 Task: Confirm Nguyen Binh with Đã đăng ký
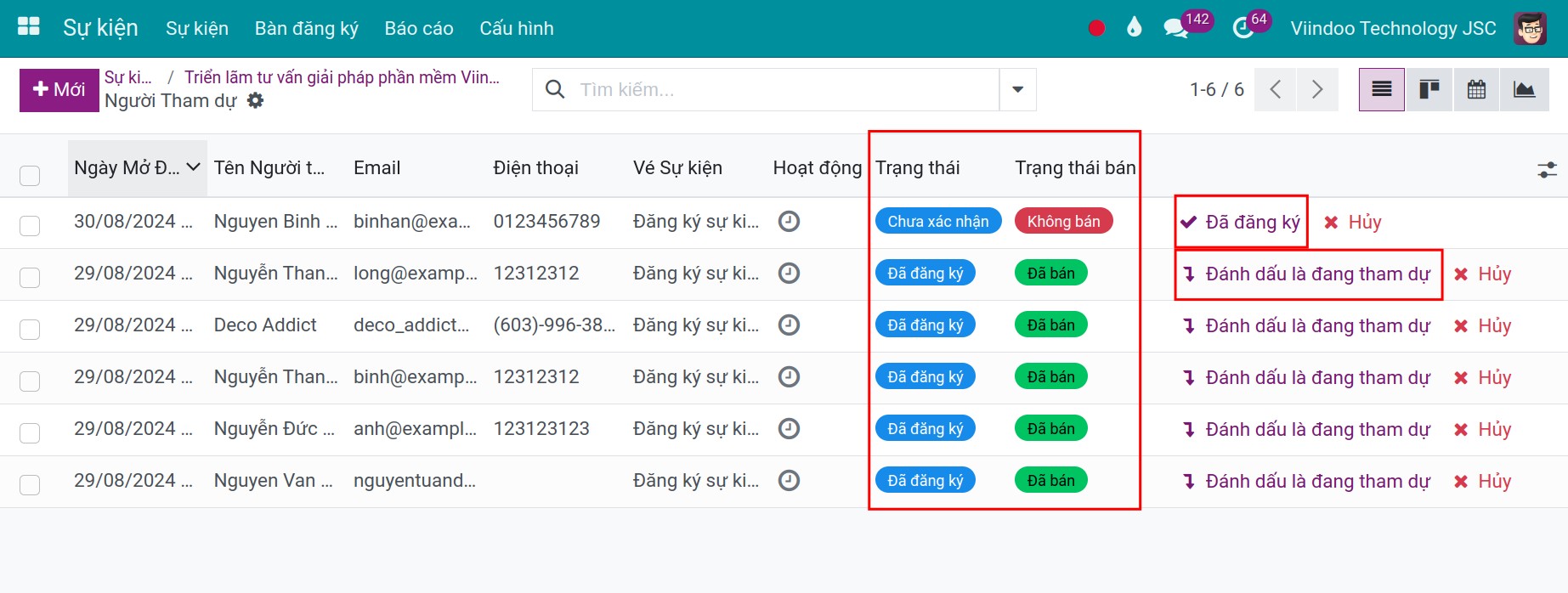click(x=1241, y=222)
